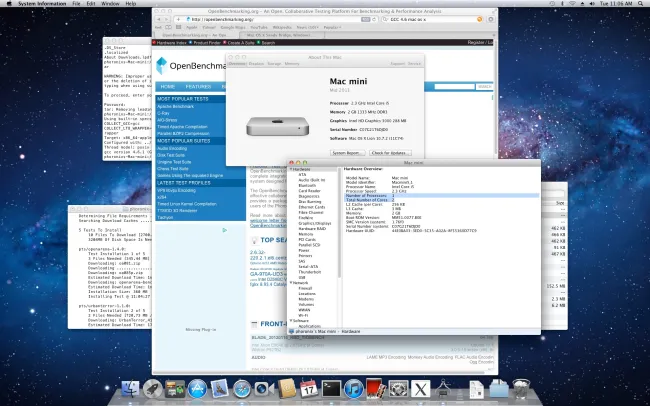Screen dimensions: 650x406
Task: Open Mission Control in the Dock
Action: pyautogui.click(x=175, y=389)
